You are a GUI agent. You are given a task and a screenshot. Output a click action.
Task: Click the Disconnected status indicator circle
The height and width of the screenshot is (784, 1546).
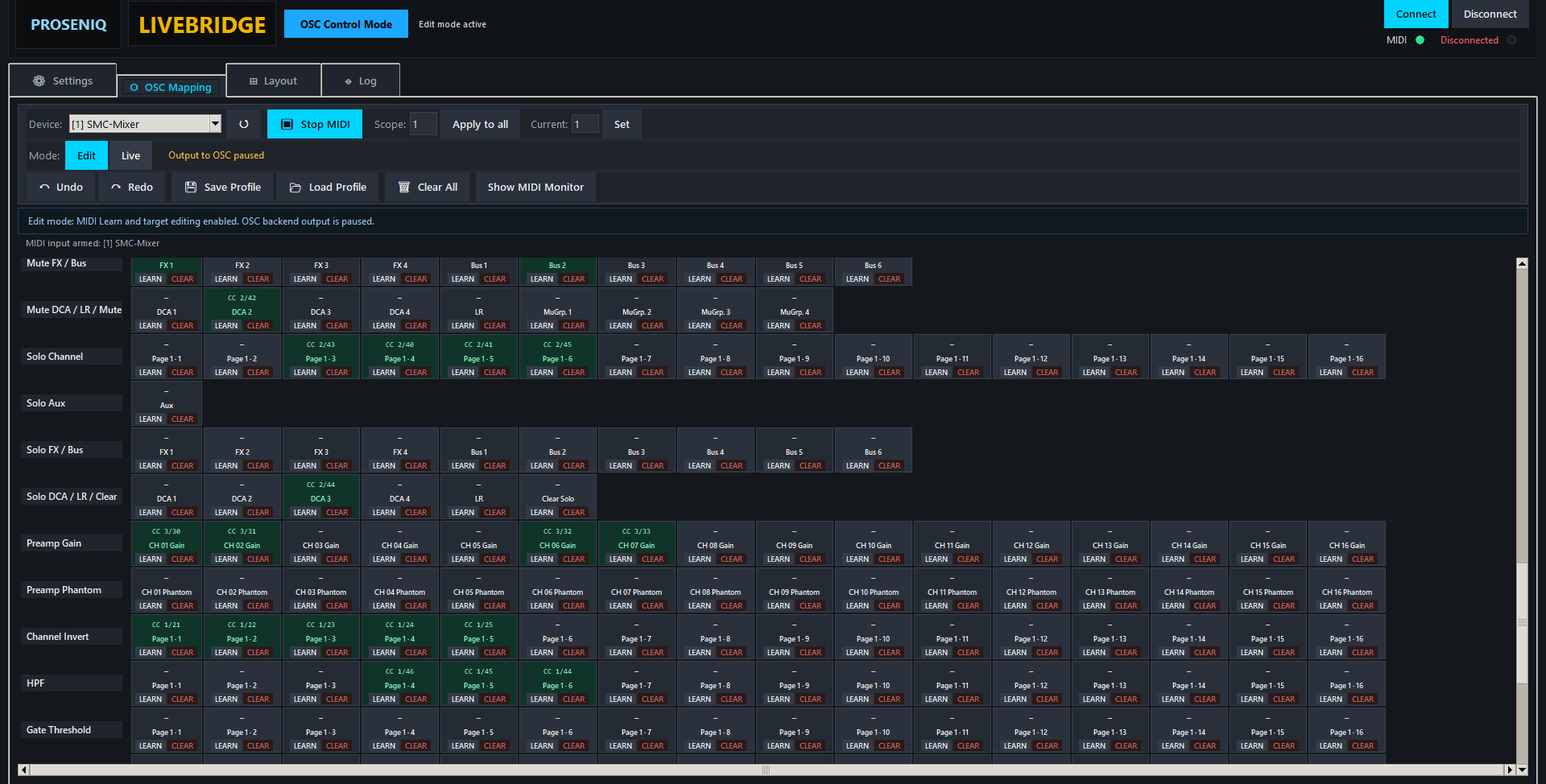[1511, 40]
